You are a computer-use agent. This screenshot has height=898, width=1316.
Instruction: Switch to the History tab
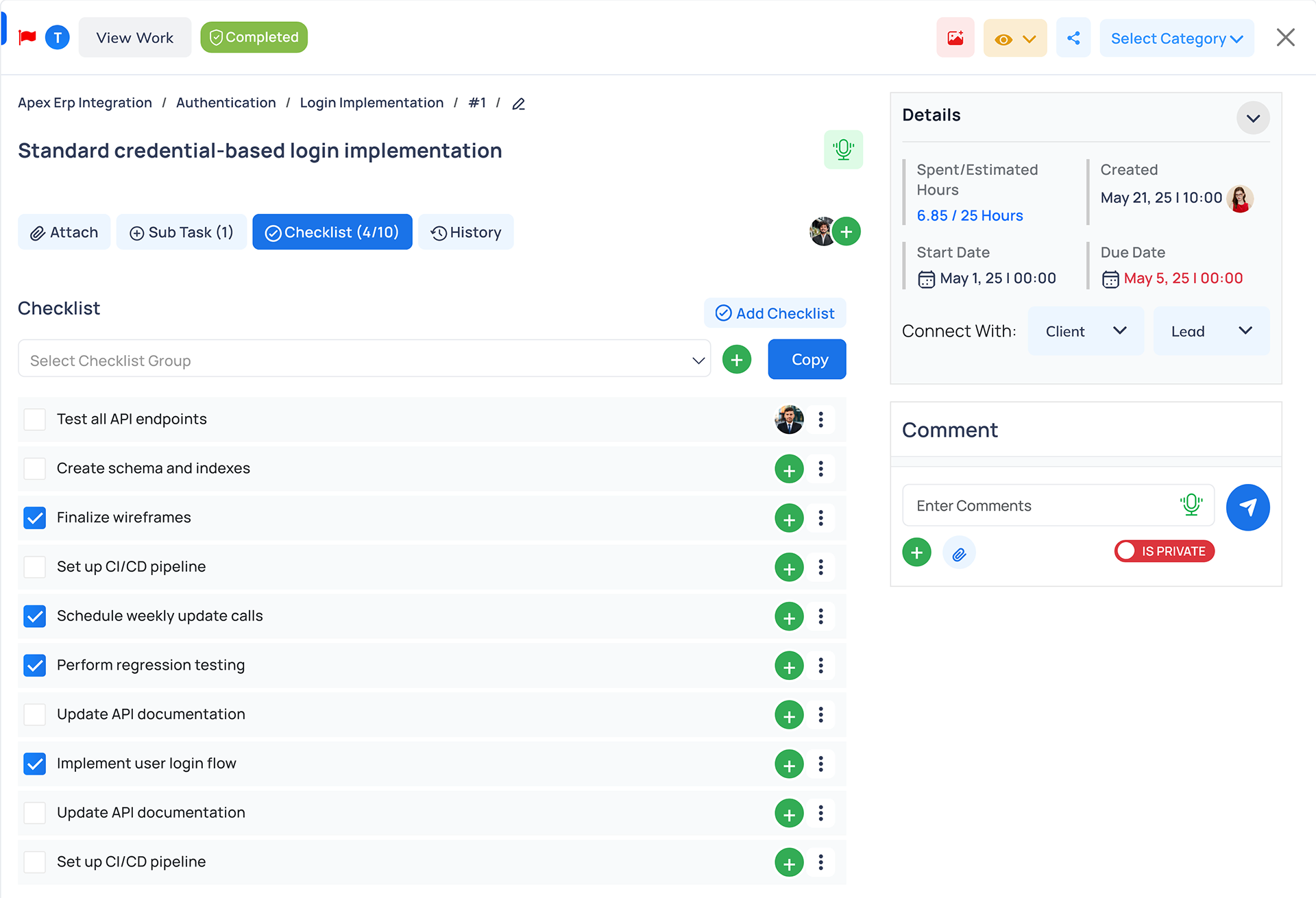tap(466, 232)
